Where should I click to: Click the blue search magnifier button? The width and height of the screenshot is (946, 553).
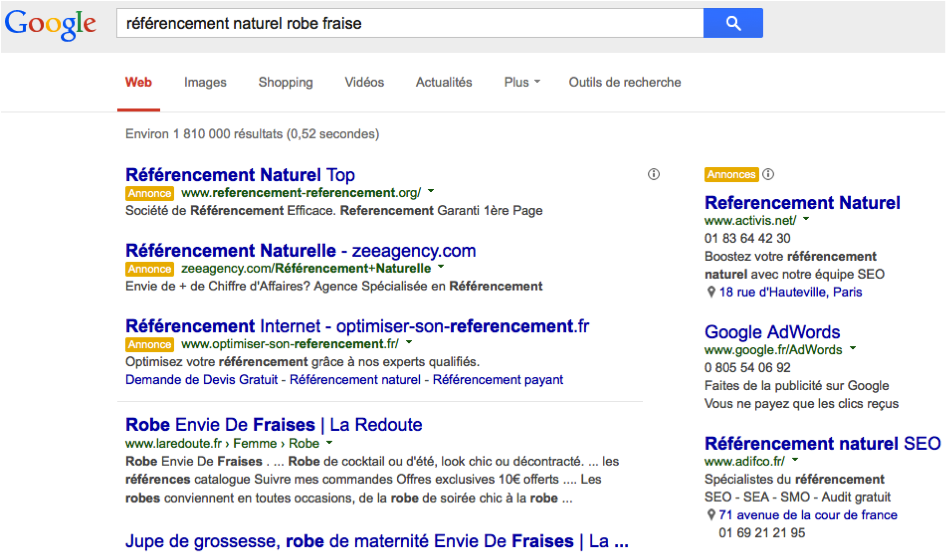click(x=732, y=23)
